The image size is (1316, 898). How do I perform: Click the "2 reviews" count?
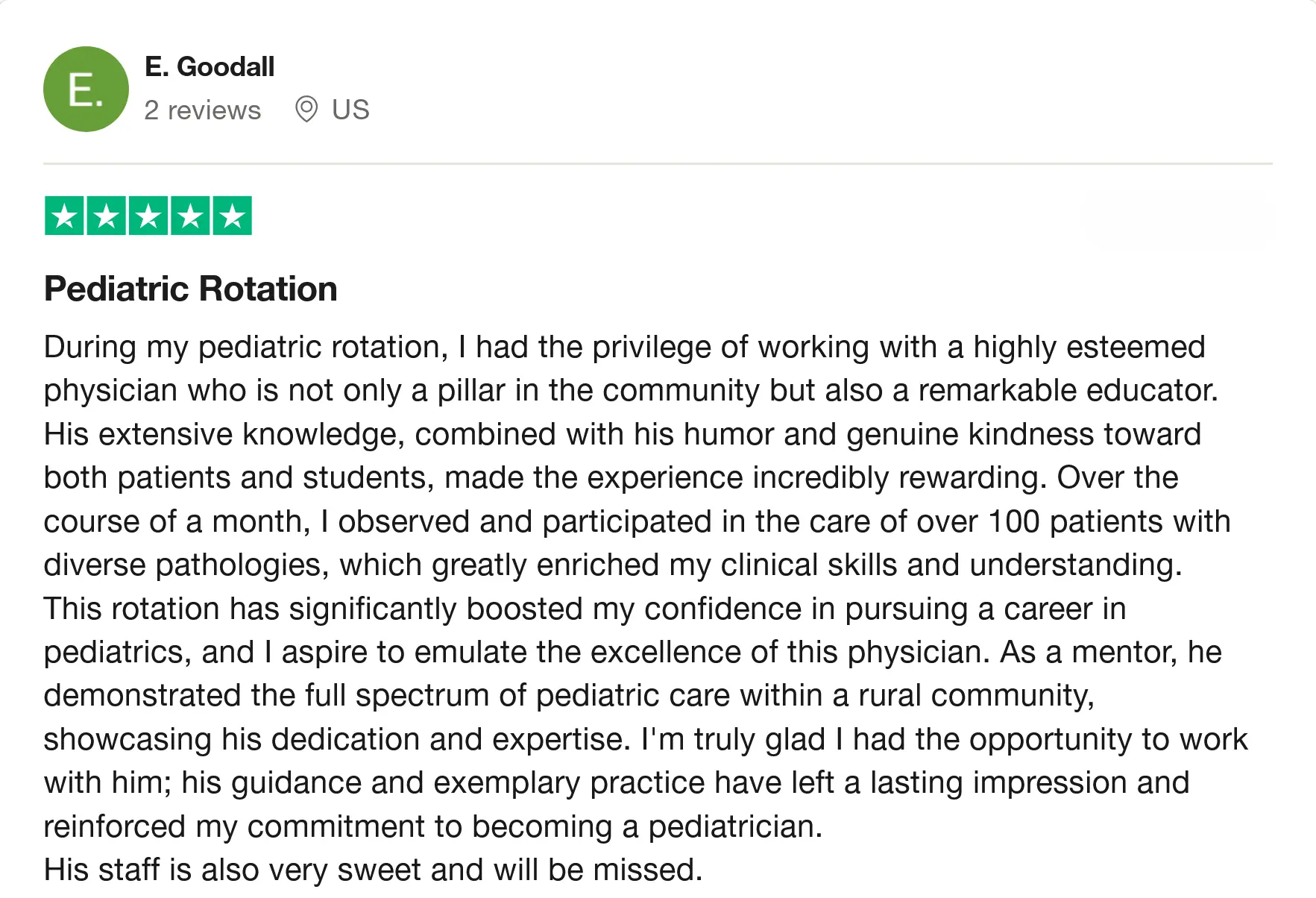click(x=202, y=110)
